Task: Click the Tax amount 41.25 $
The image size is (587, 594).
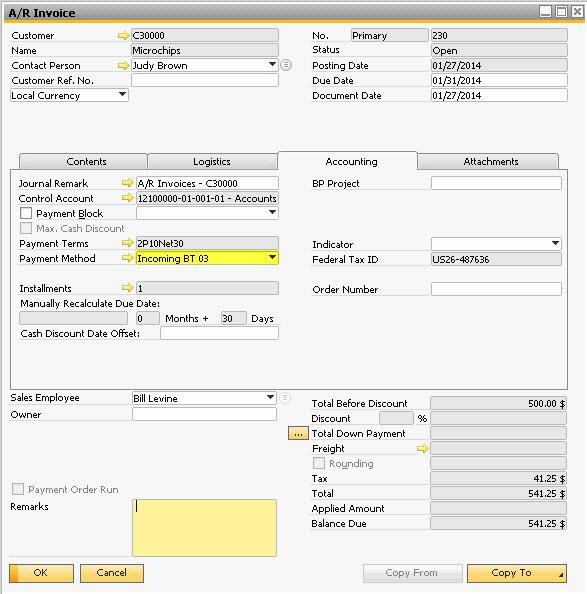Action: (x=498, y=478)
